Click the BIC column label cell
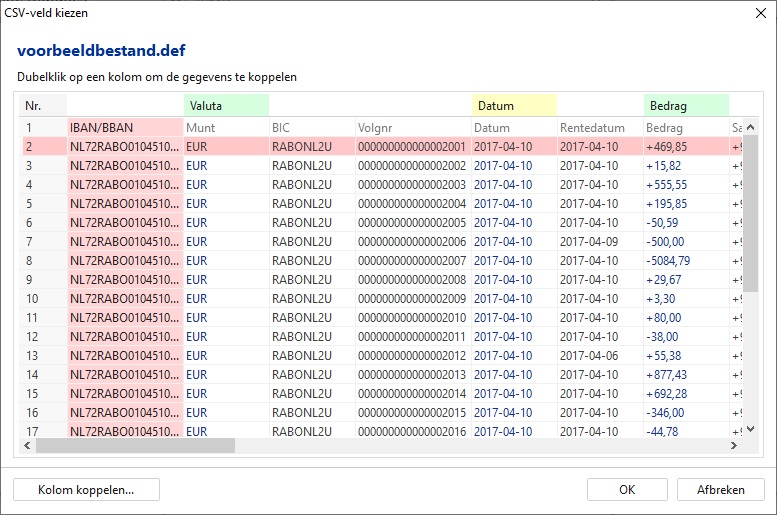777x515 pixels. pos(311,128)
